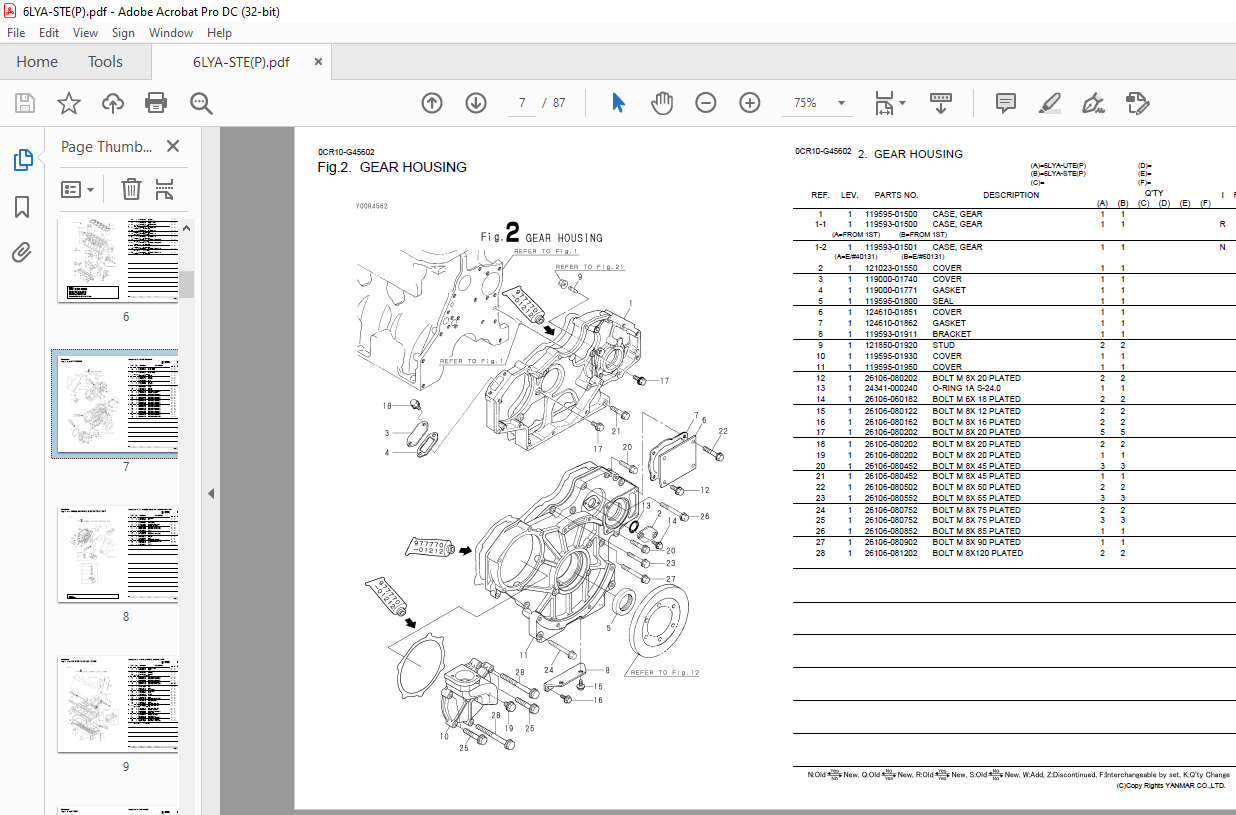The width and height of the screenshot is (1236, 815).
Task: Click the 'Fig.2. GEAR HOUSING' heading text
Action: (392, 167)
